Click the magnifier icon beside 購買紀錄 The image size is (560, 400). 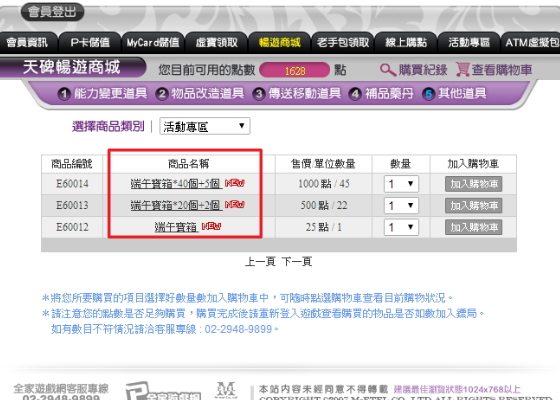(x=388, y=70)
